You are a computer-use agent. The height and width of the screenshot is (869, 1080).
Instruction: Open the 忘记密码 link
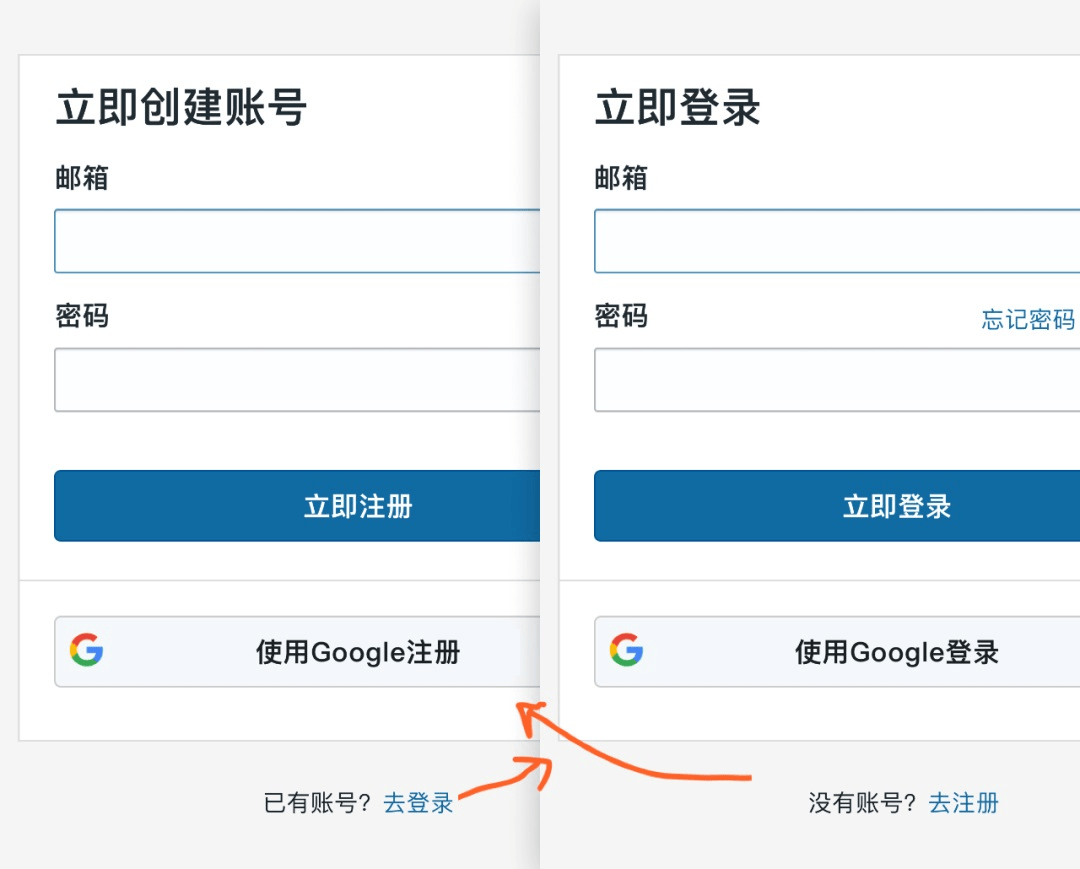click(1027, 319)
